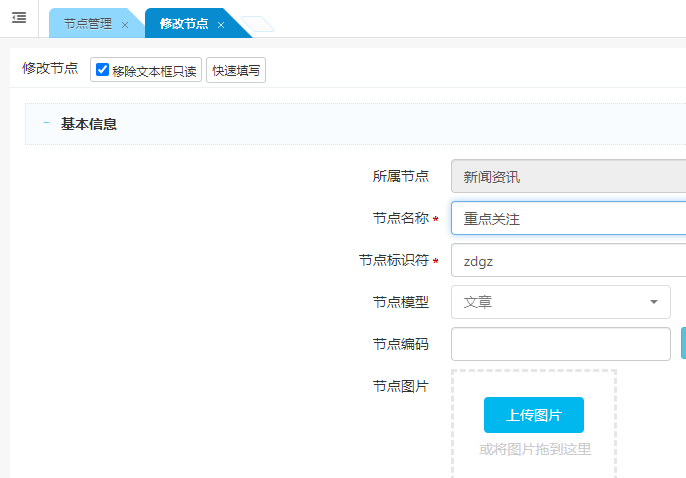This screenshot has height=478, width=686.
Task: Click the blank tab after 修改节点
Action: tap(255, 24)
